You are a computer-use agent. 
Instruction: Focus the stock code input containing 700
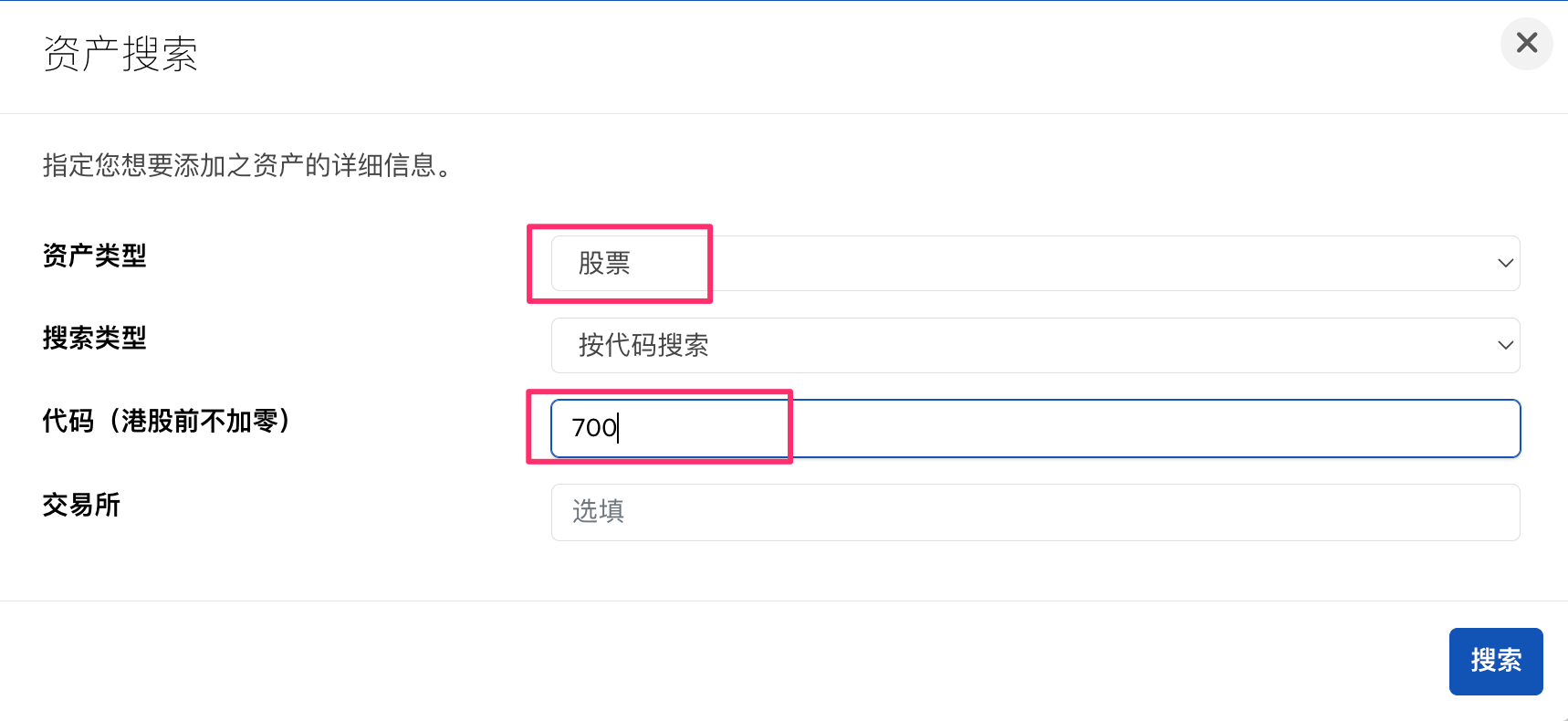point(1035,428)
